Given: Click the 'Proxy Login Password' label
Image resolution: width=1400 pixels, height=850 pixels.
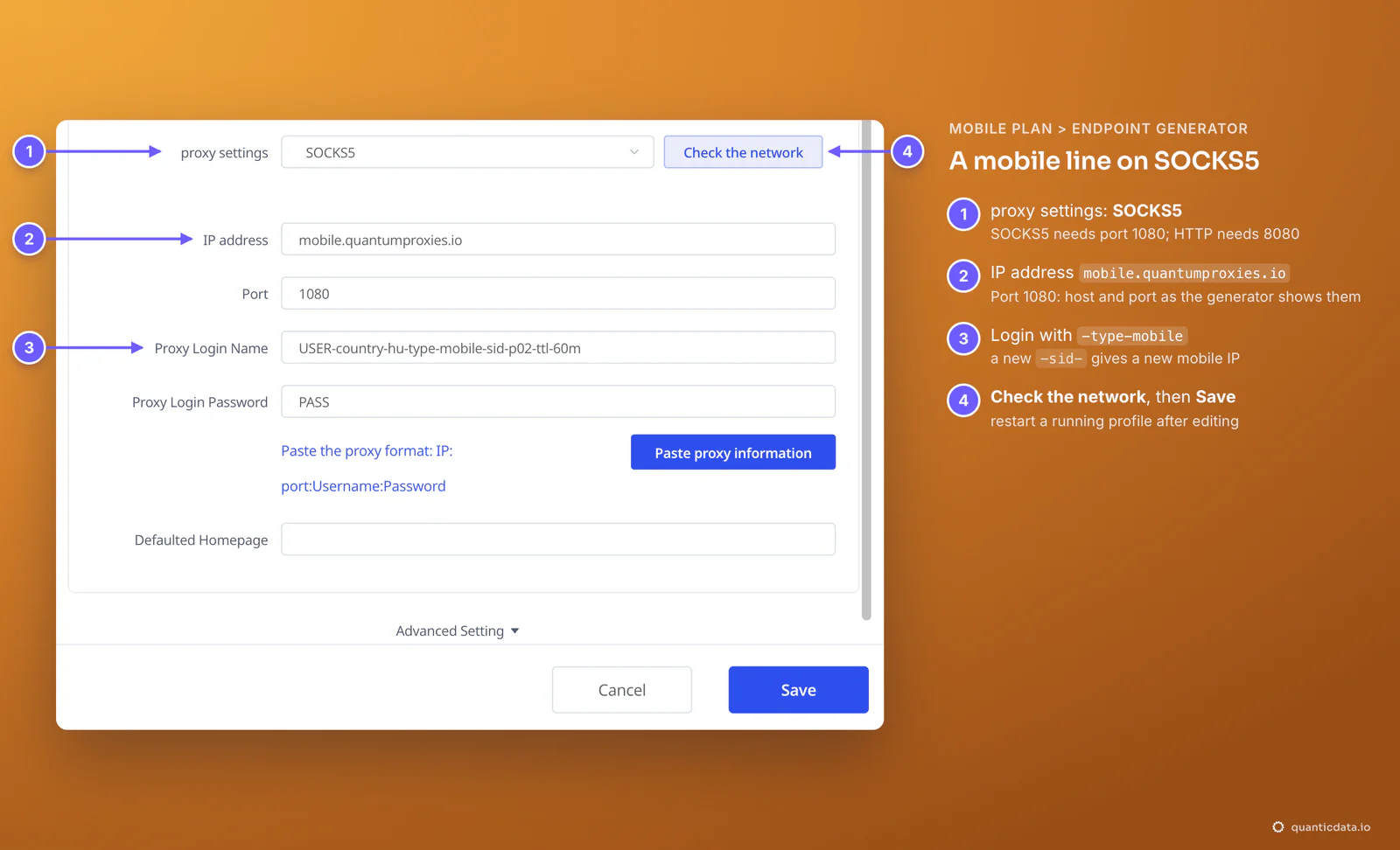Looking at the screenshot, I should 199,402.
